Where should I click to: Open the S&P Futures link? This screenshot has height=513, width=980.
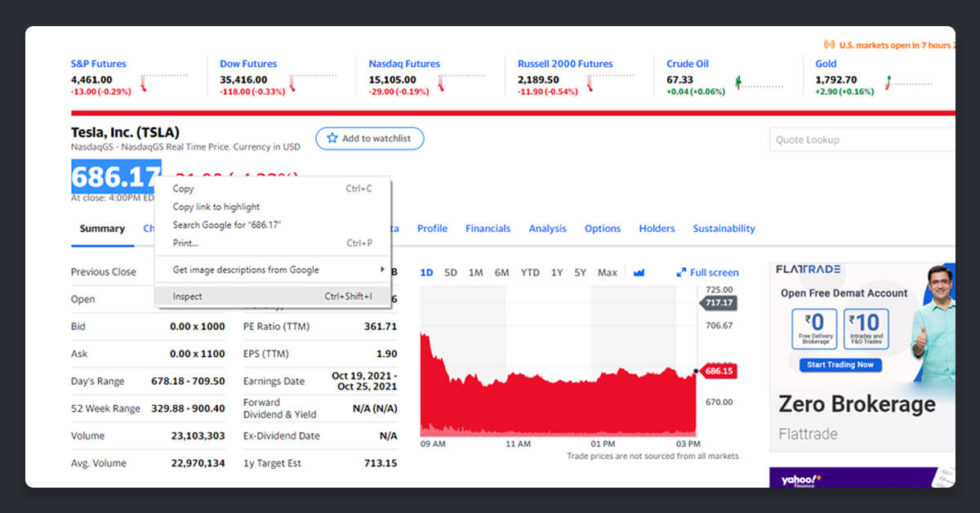click(x=98, y=64)
